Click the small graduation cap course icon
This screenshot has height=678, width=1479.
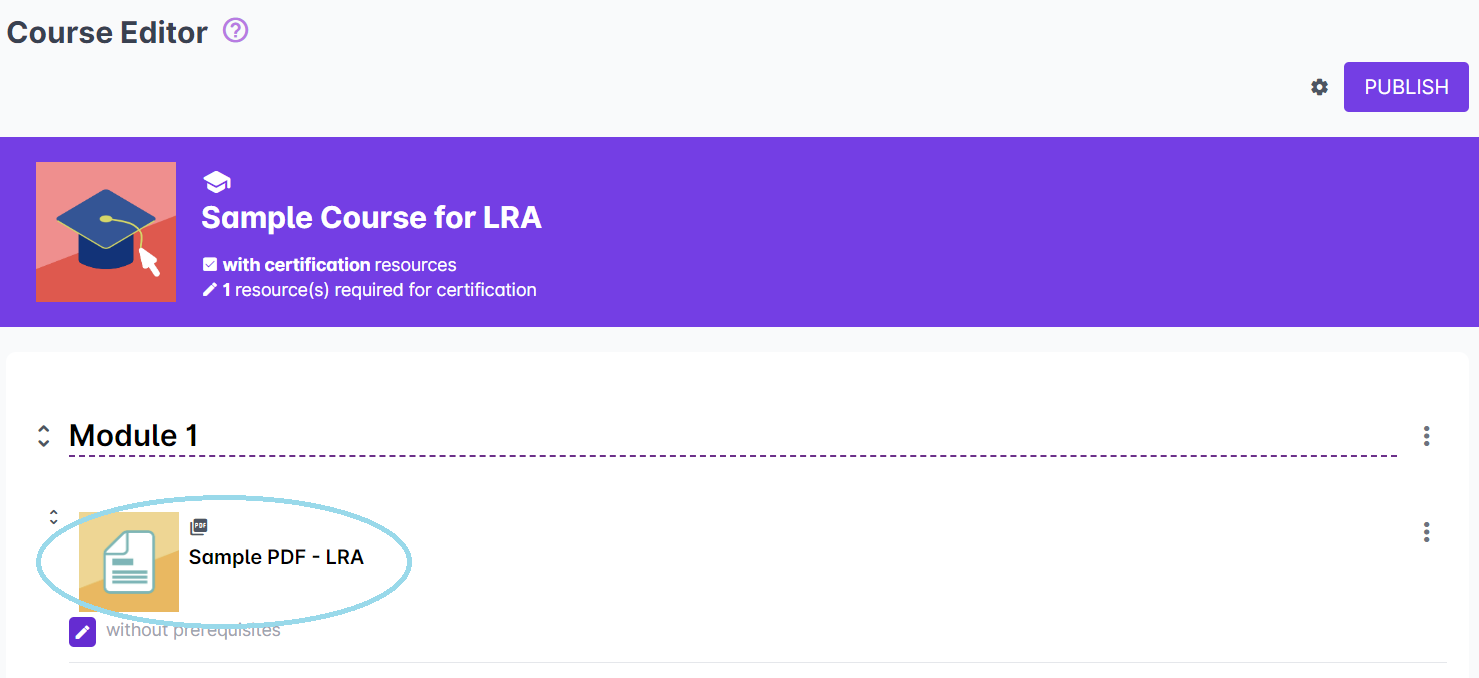[x=216, y=182]
